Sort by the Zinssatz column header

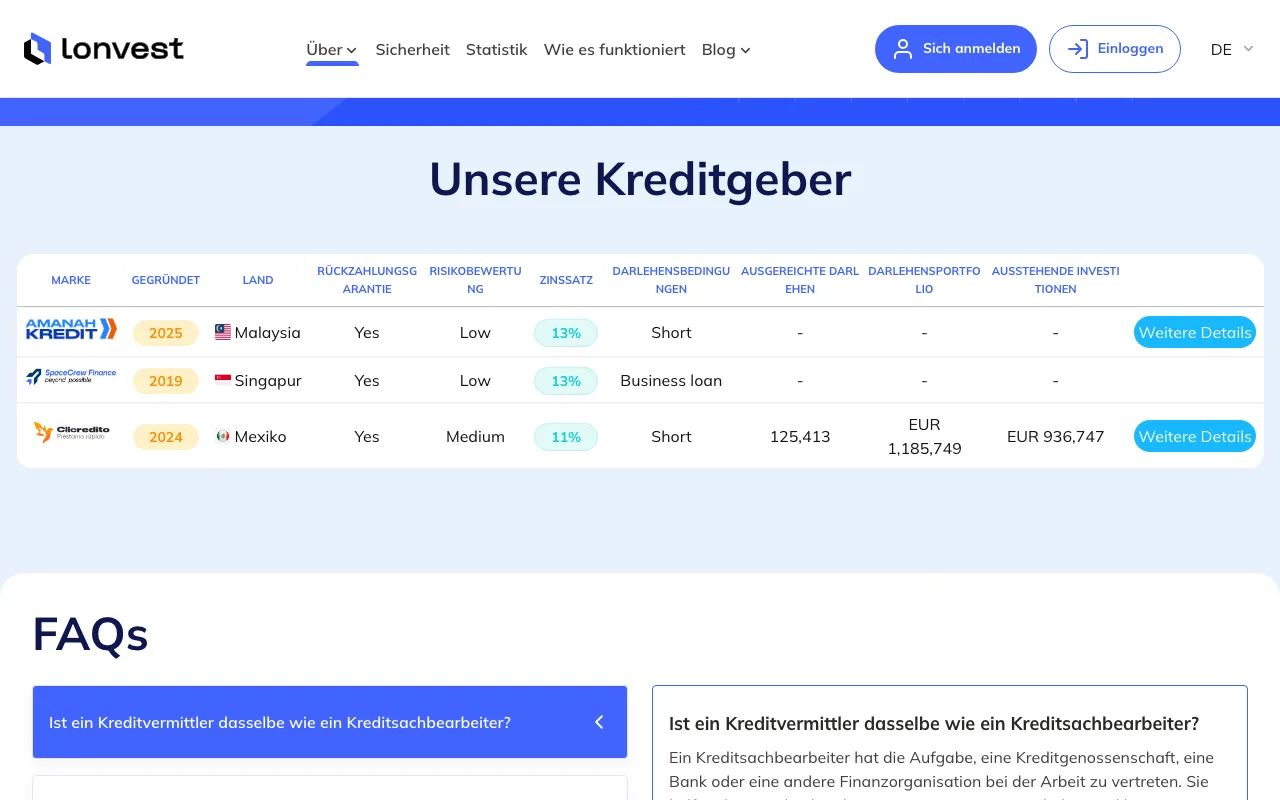tap(566, 280)
